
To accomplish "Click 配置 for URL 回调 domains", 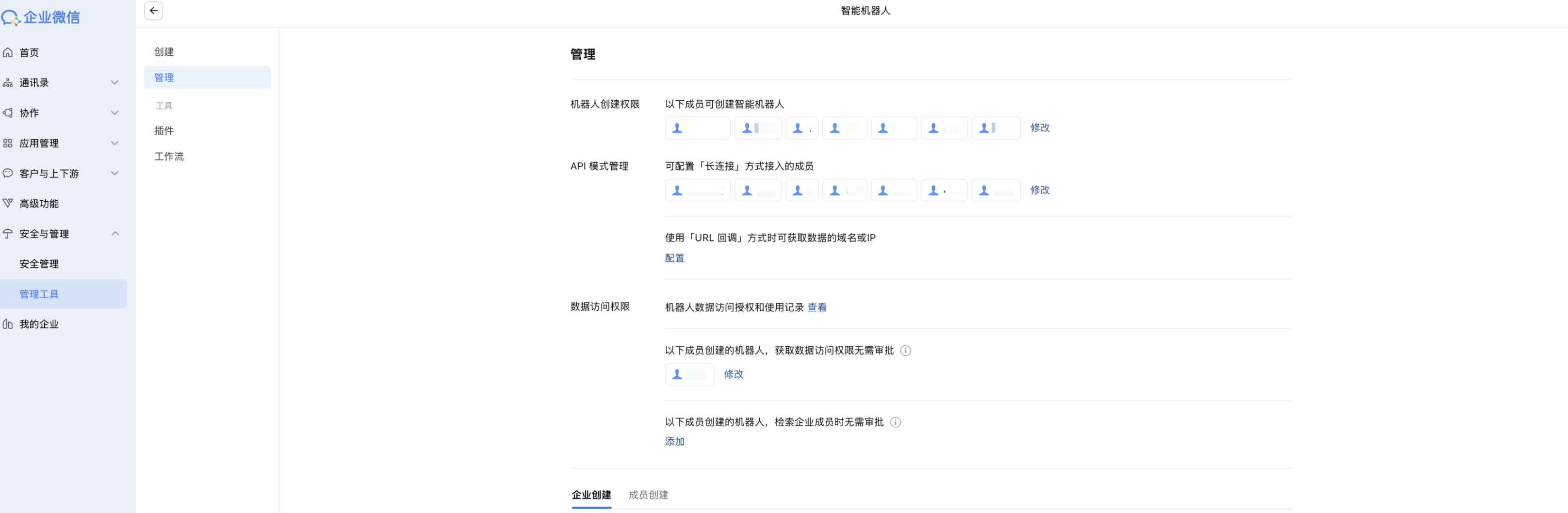I will tap(674, 258).
